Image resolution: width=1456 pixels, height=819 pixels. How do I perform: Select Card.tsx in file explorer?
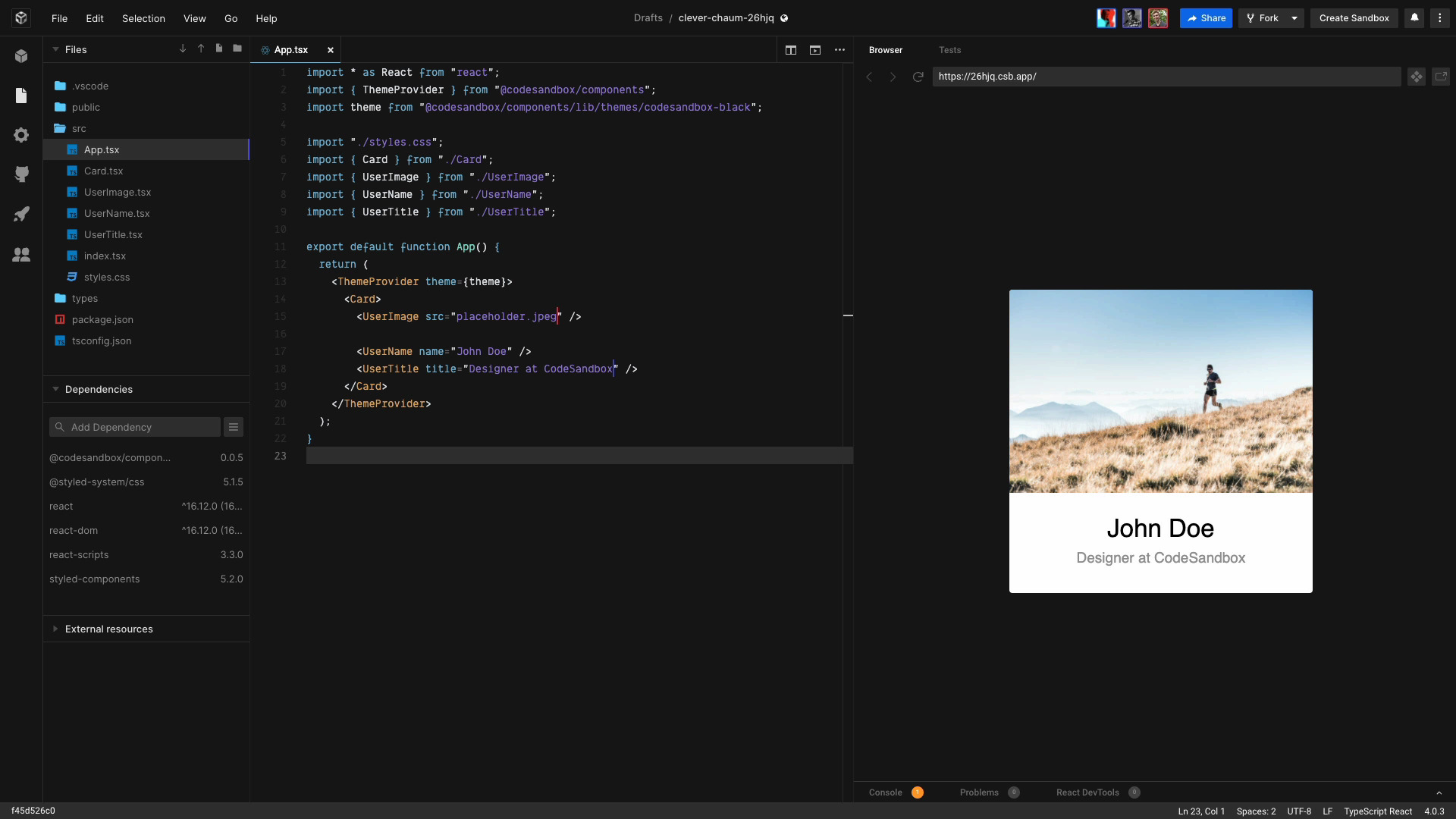click(103, 171)
